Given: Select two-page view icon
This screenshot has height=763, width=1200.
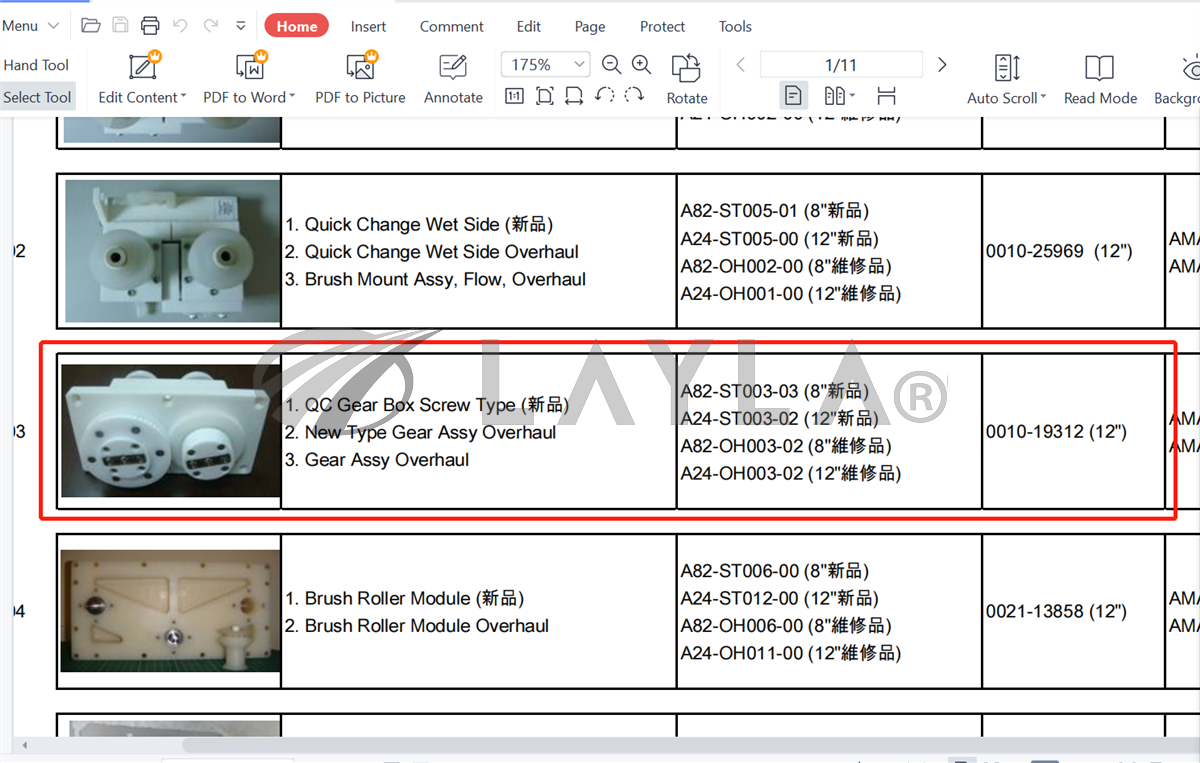Looking at the screenshot, I should pos(835,96).
